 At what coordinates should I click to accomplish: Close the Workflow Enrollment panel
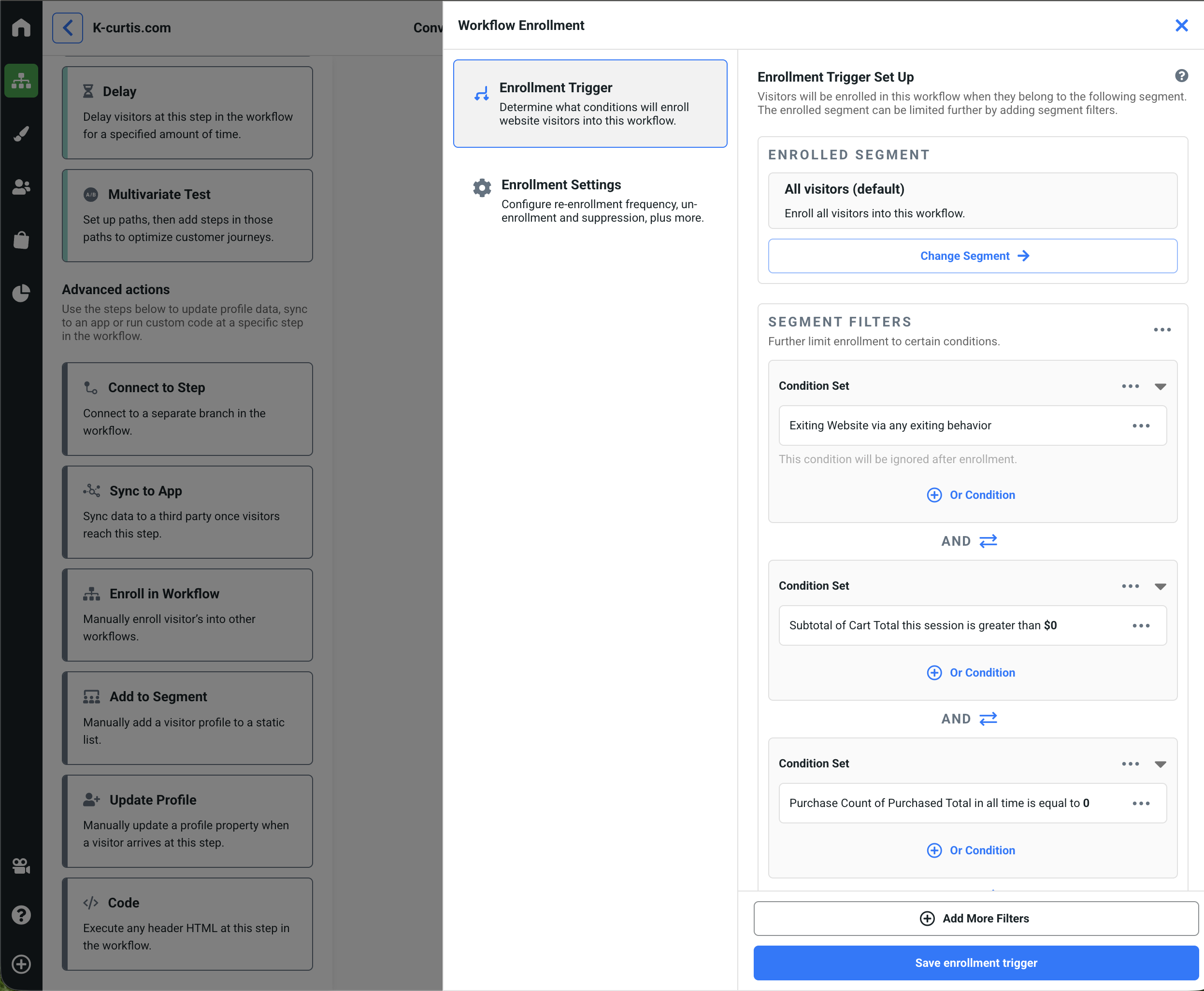point(1181,25)
